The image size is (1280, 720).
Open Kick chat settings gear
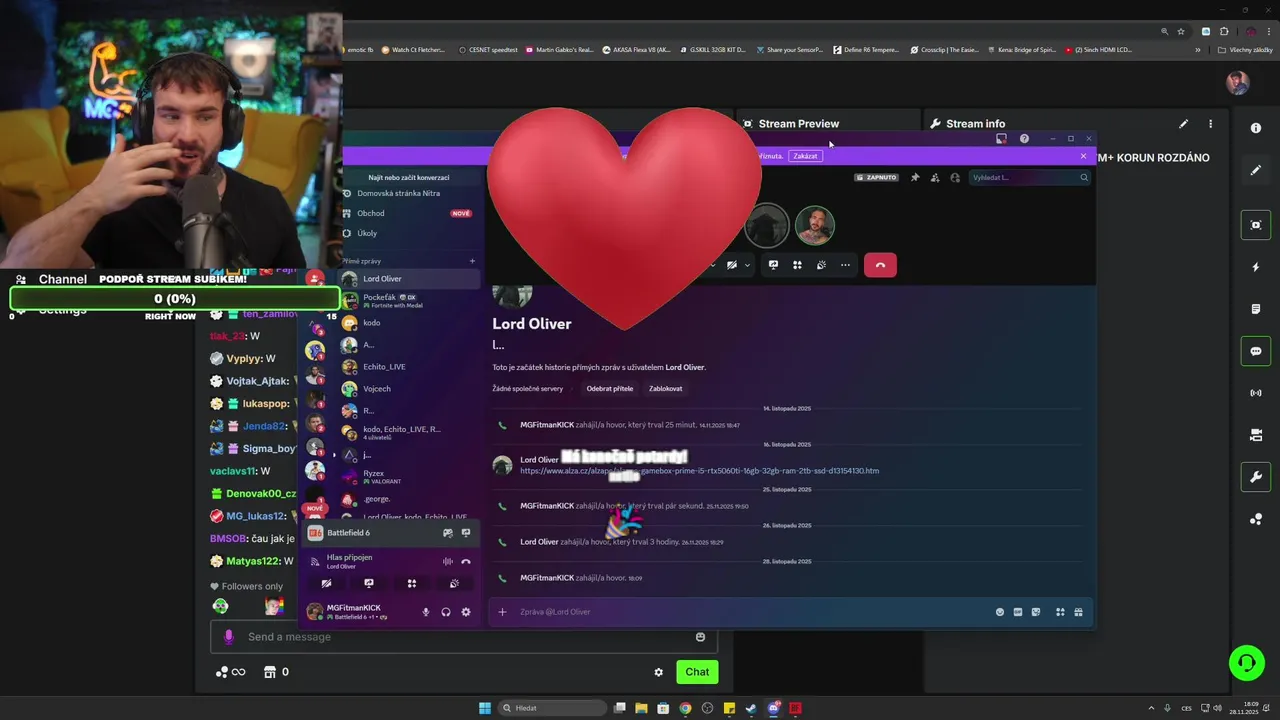[x=658, y=672]
